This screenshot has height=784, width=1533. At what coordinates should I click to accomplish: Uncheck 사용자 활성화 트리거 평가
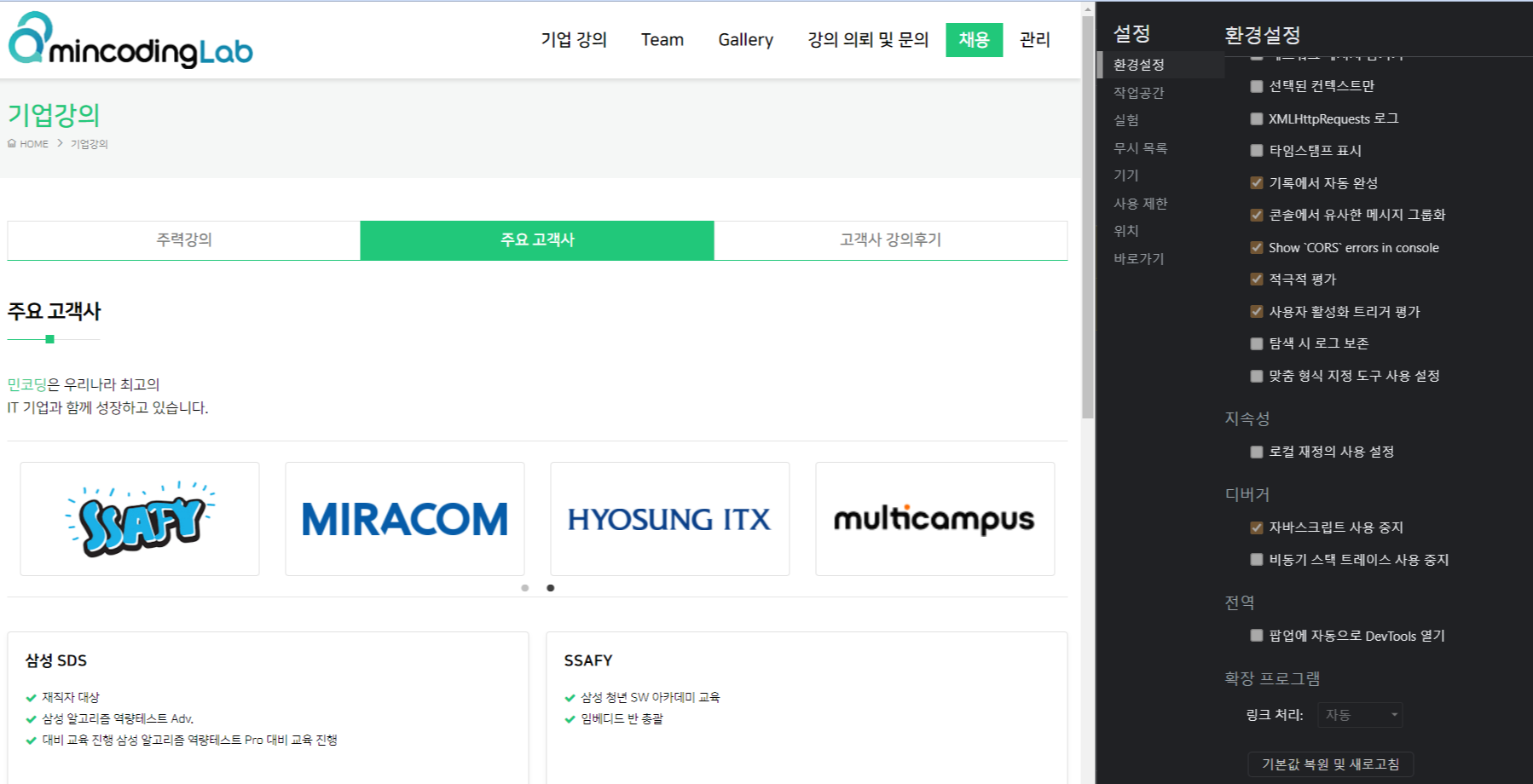1257,311
